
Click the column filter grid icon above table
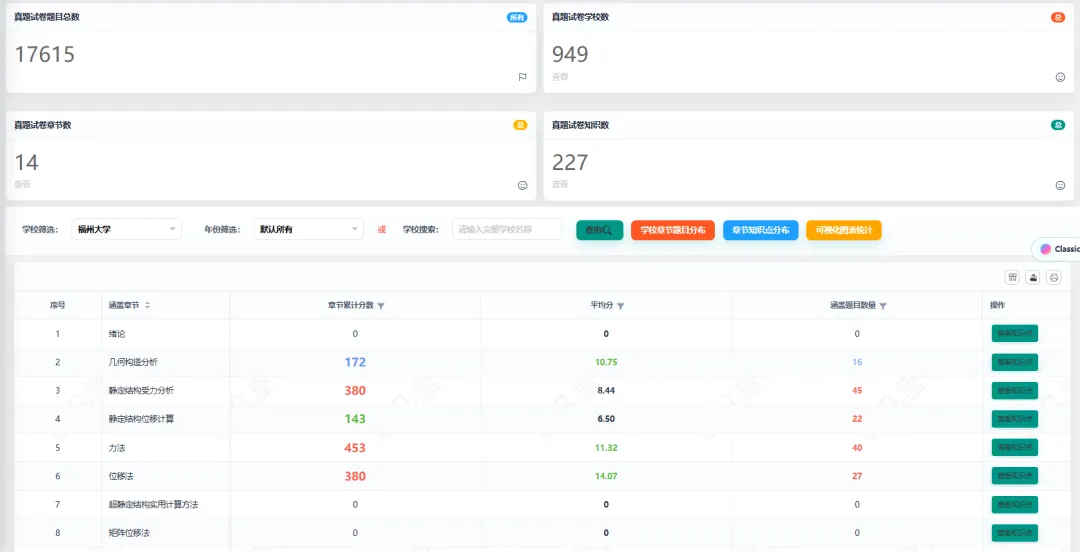pos(1012,277)
